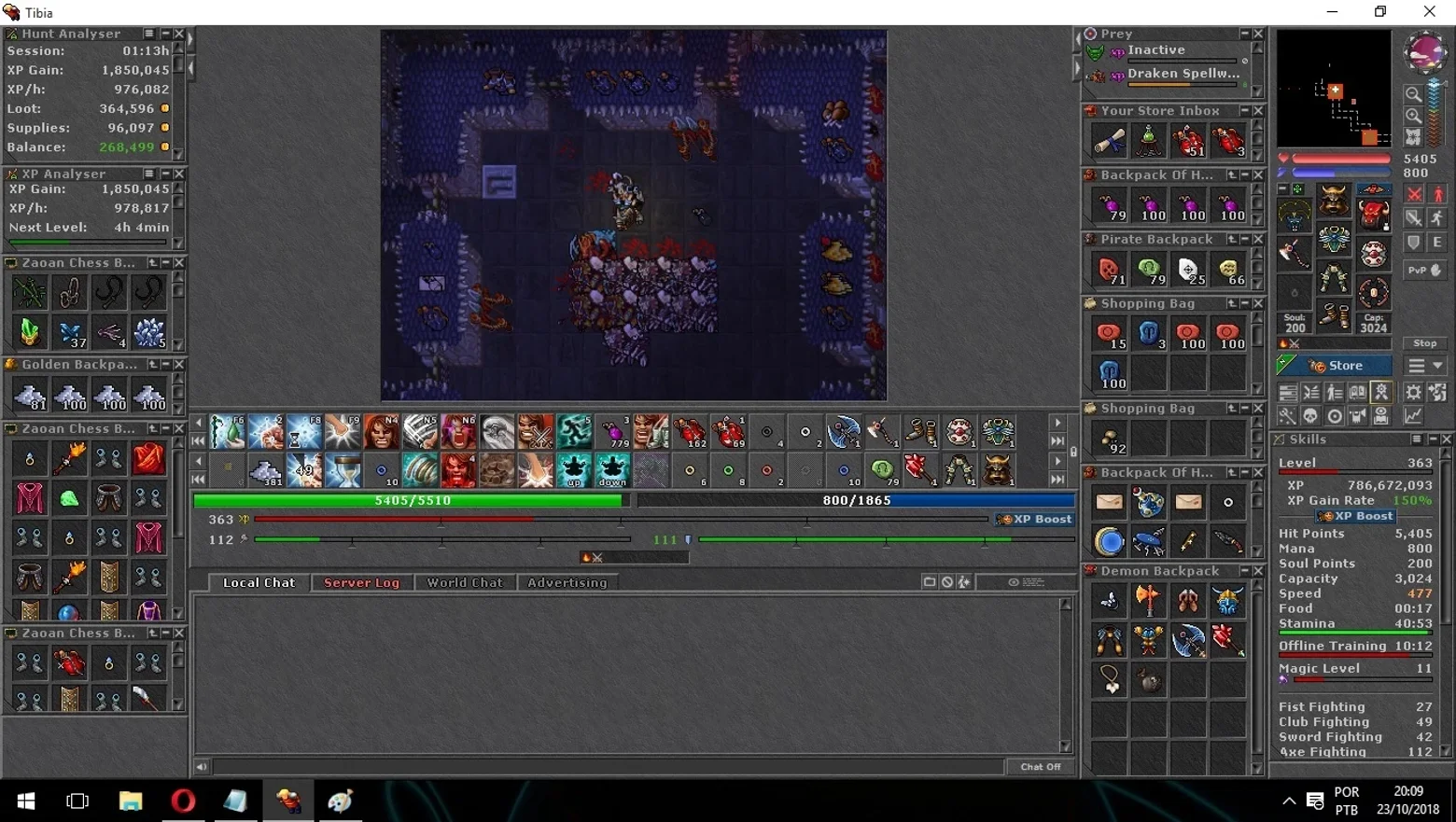Viewport: 1456px width, 822px height.
Task: Minimize the Golden Backpack container
Action: [x=165, y=365]
